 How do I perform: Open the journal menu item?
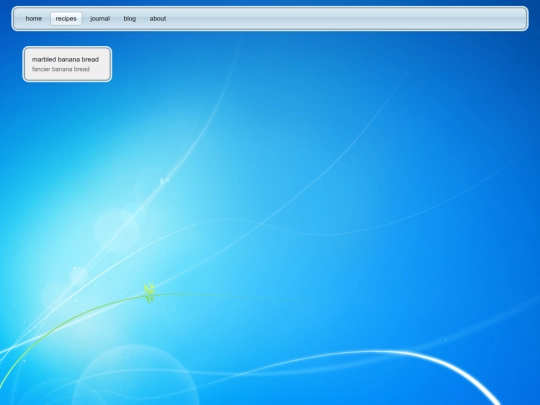click(x=100, y=19)
